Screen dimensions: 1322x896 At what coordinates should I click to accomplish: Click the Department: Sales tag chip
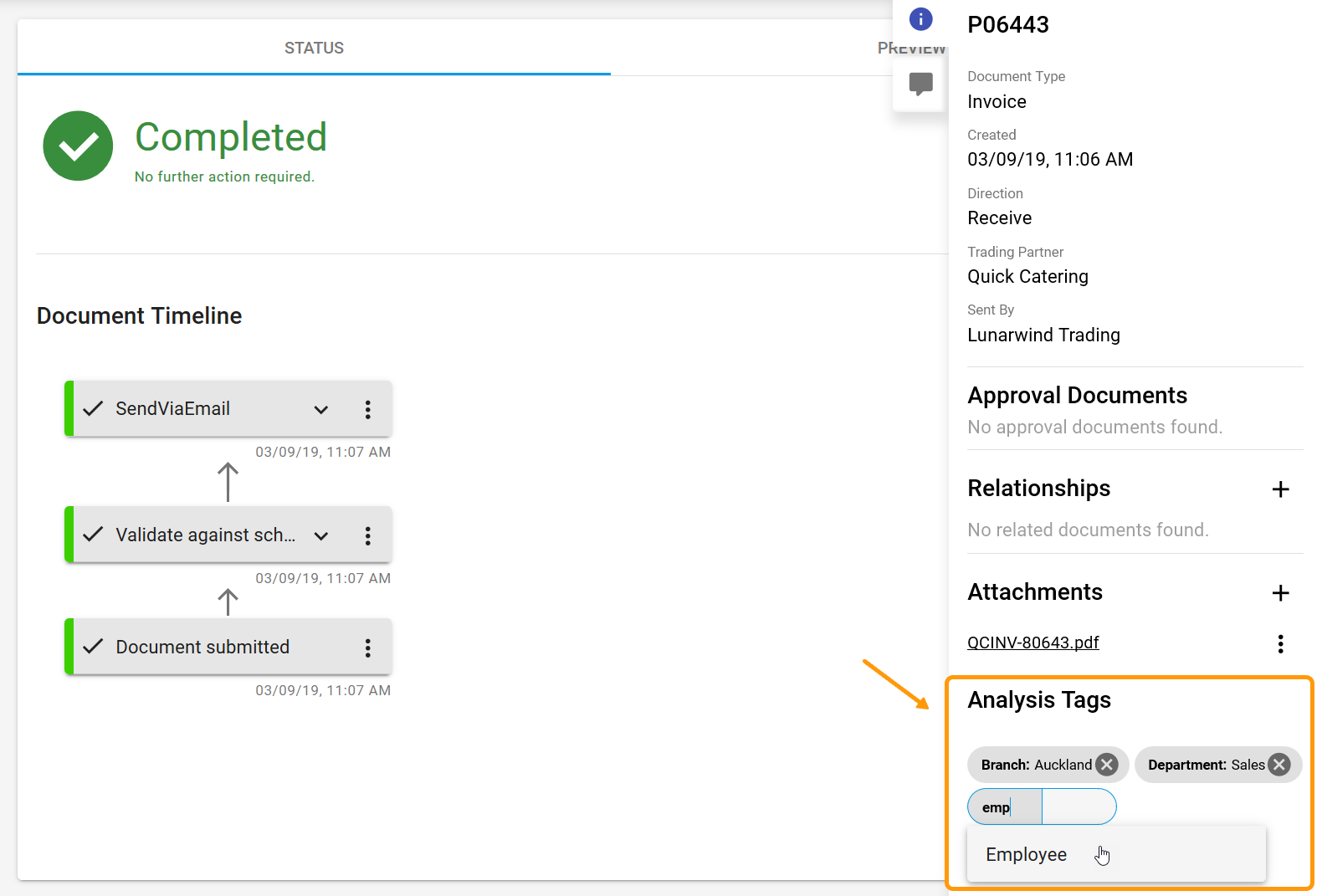point(1218,765)
